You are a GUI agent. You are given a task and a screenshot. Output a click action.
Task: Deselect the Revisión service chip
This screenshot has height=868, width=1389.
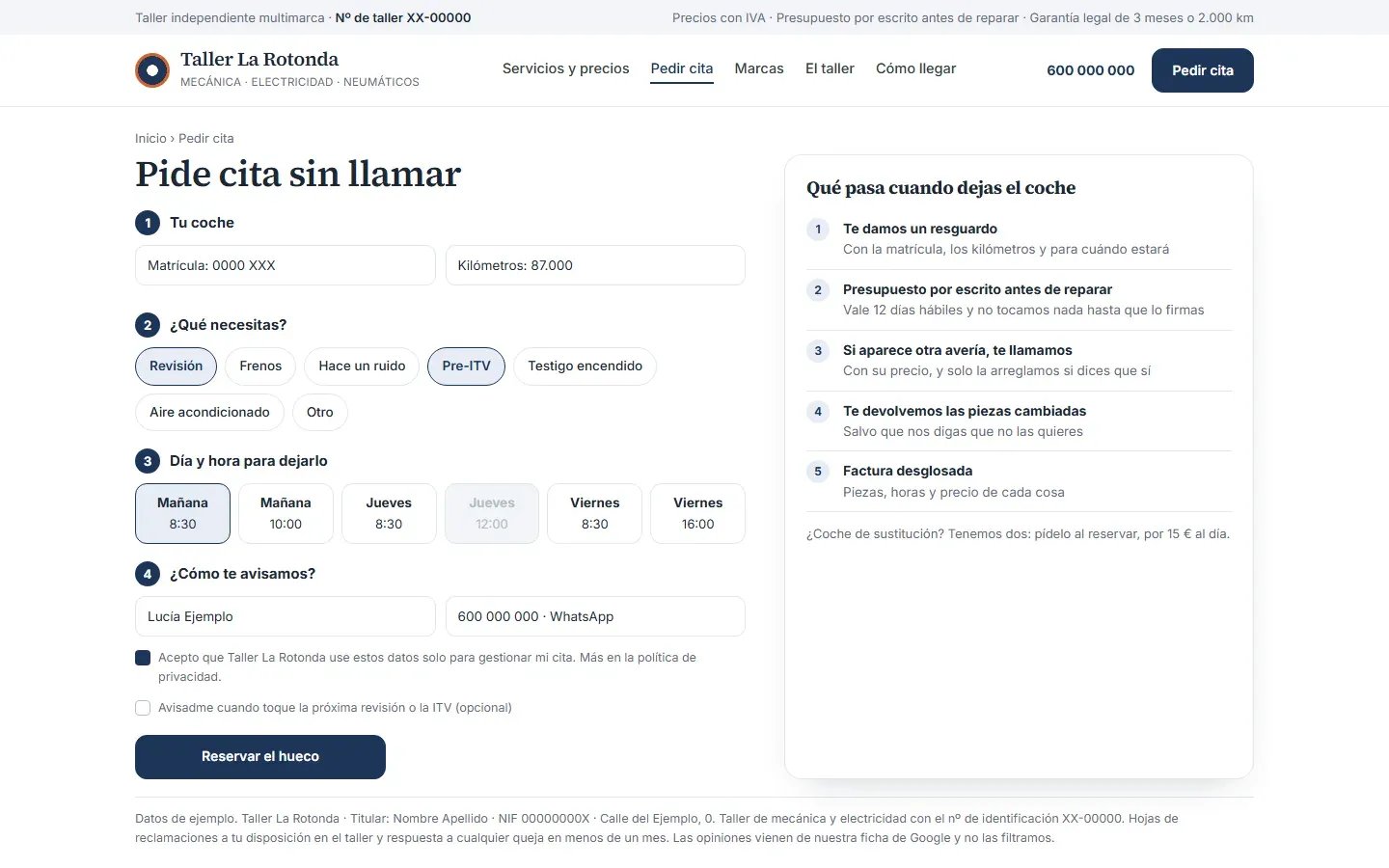[176, 366]
